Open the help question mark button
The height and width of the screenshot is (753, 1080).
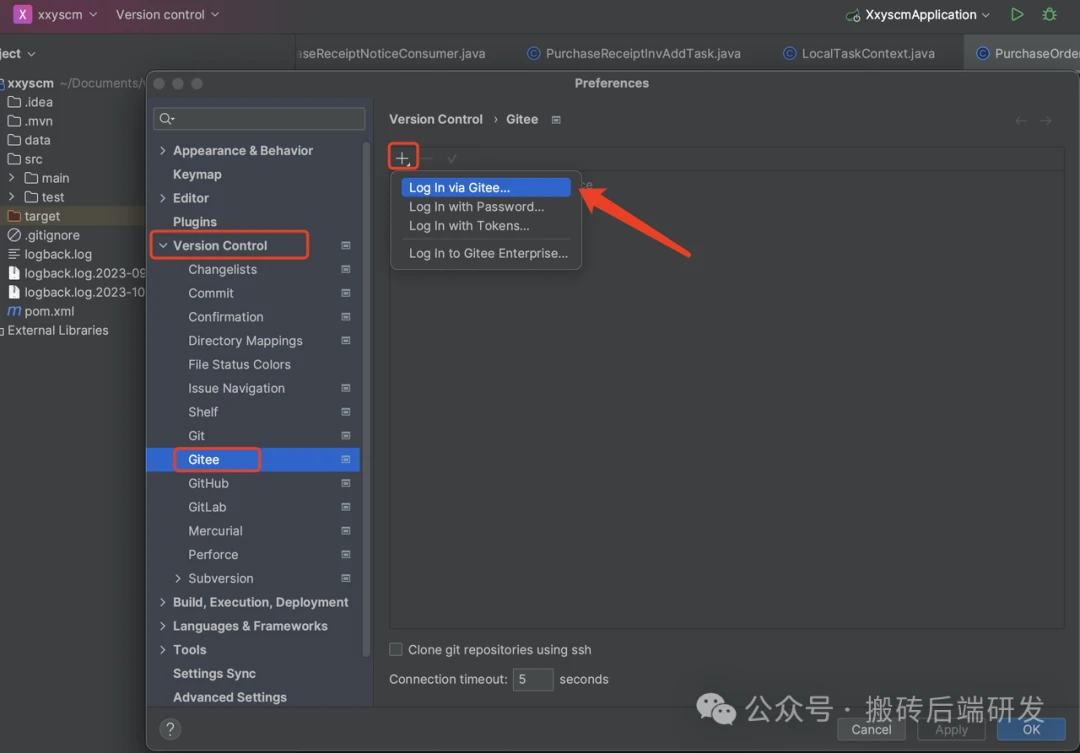click(170, 729)
